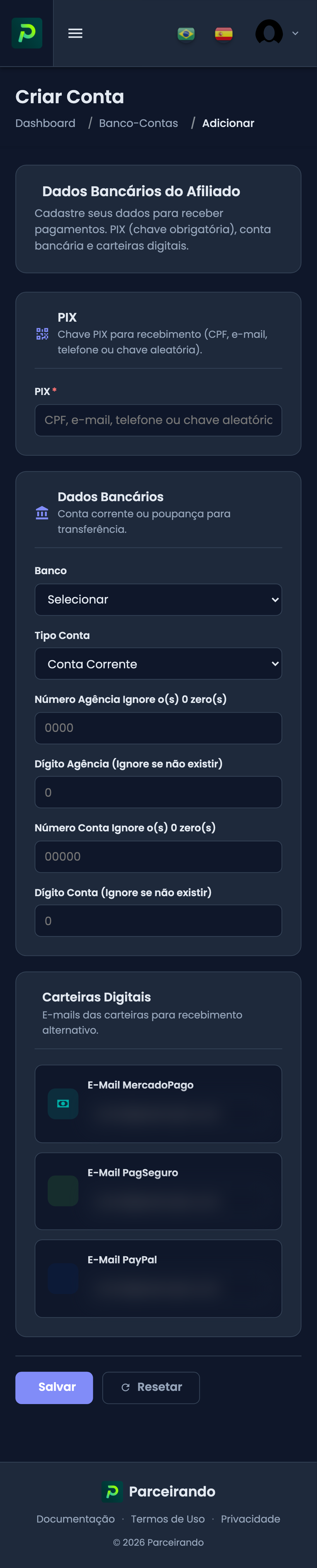Open Banco-Contas from the breadcrumb

pos(138,123)
